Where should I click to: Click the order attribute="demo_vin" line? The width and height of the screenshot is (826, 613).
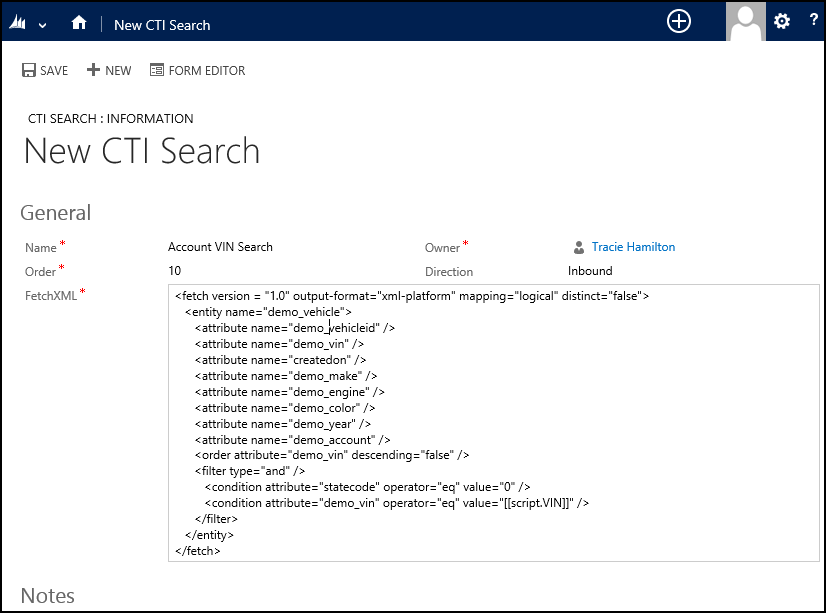(x=332, y=455)
